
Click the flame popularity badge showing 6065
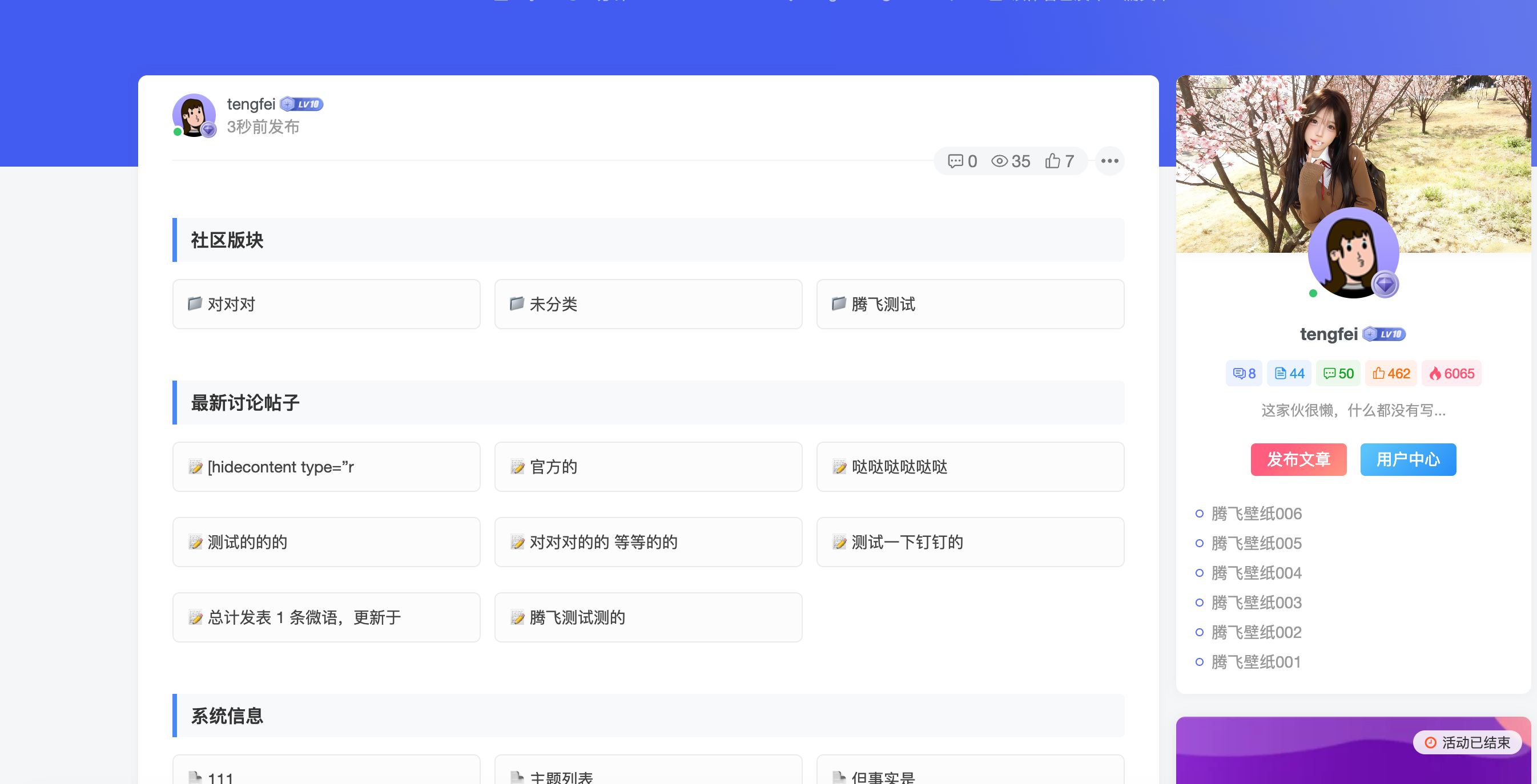tap(1452, 373)
